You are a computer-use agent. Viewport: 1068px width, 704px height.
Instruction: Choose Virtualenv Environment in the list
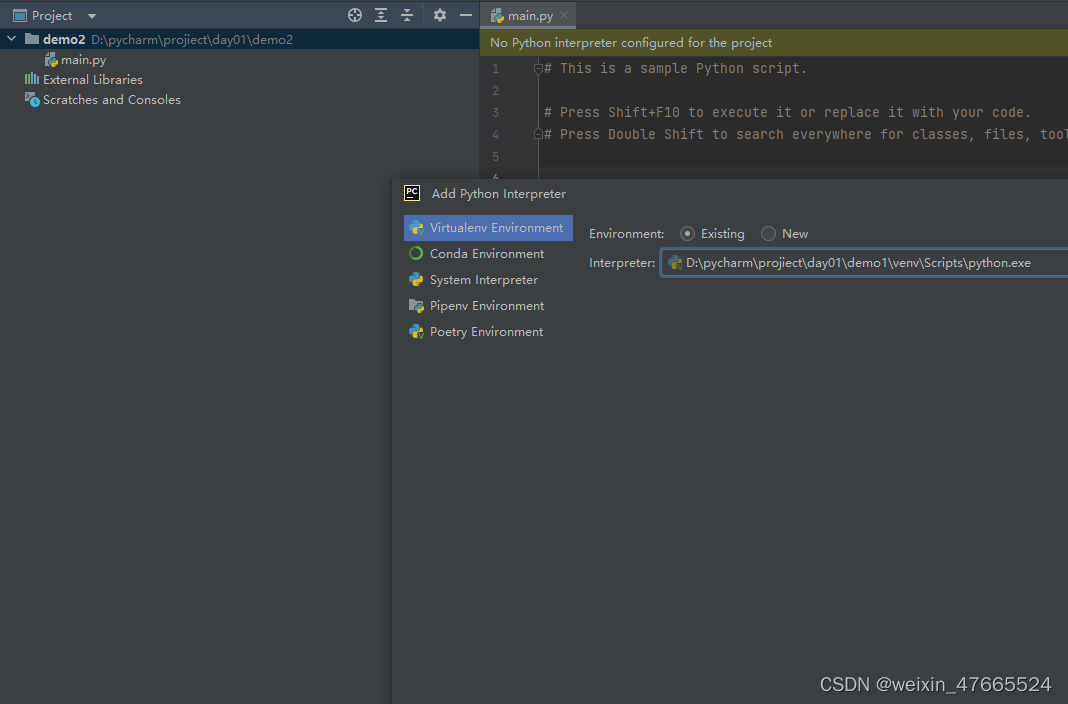click(x=488, y=228)
